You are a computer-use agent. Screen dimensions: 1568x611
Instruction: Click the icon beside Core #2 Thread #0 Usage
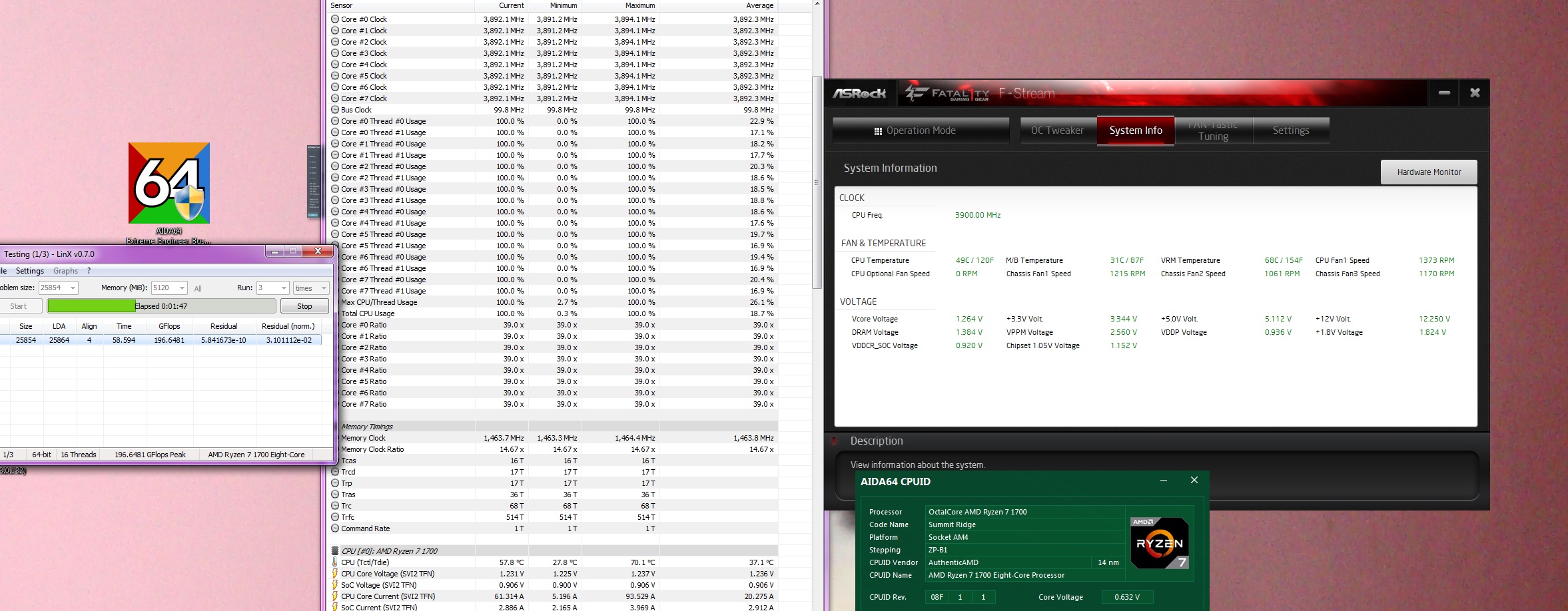click(x=335, y=166)
